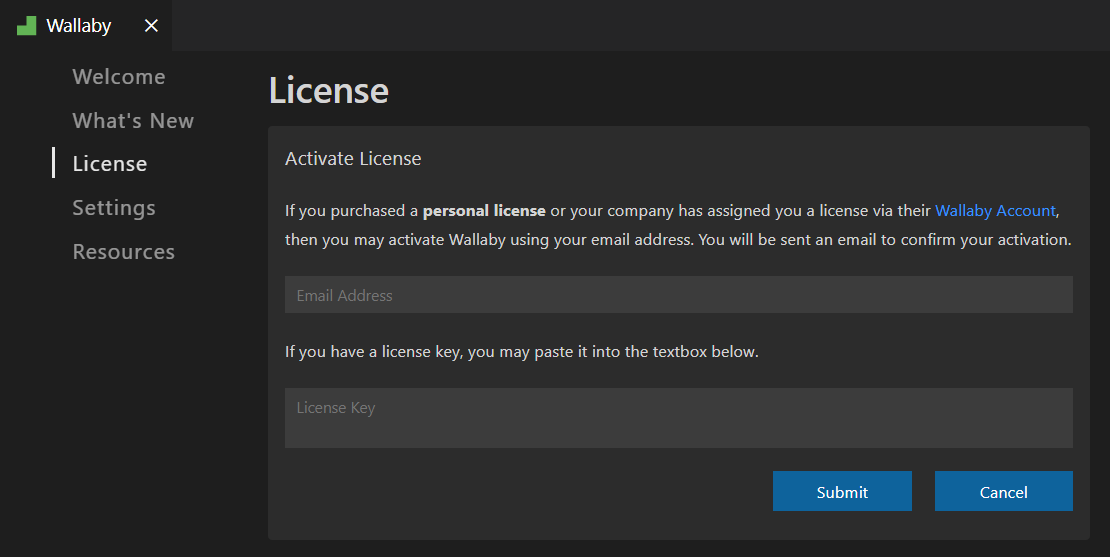Select License in the sidebar
The width and height of the screenshot is (1110, 557).
pyautogui.click(x=110, y=163)
